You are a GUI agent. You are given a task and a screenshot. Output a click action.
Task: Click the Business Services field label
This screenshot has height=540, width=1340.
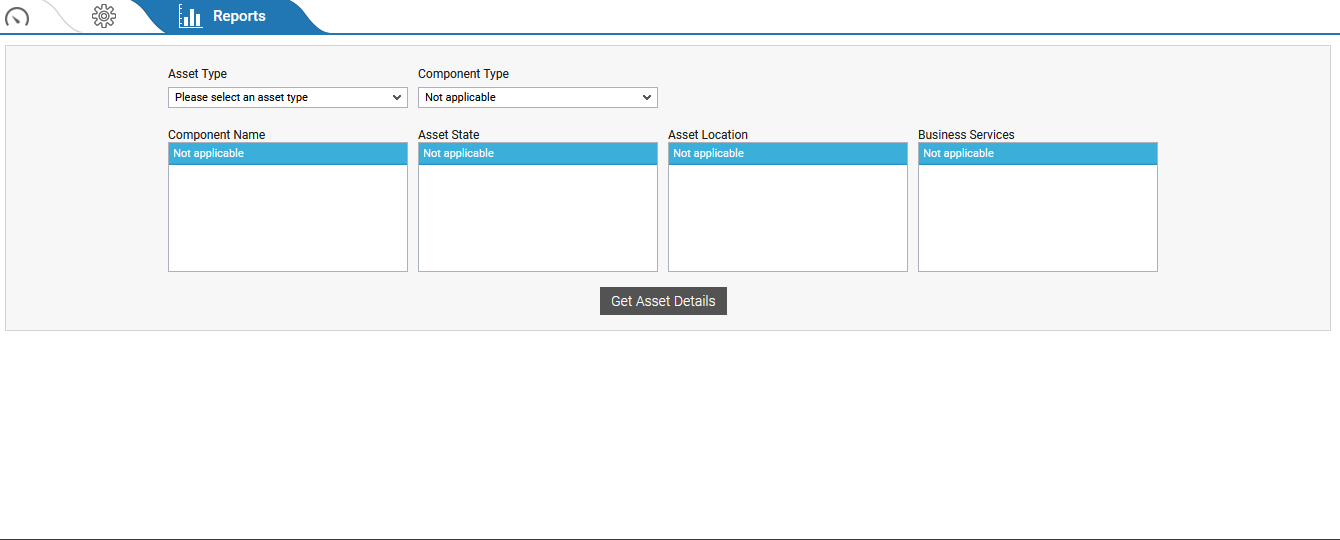click(x=966, y=134)
